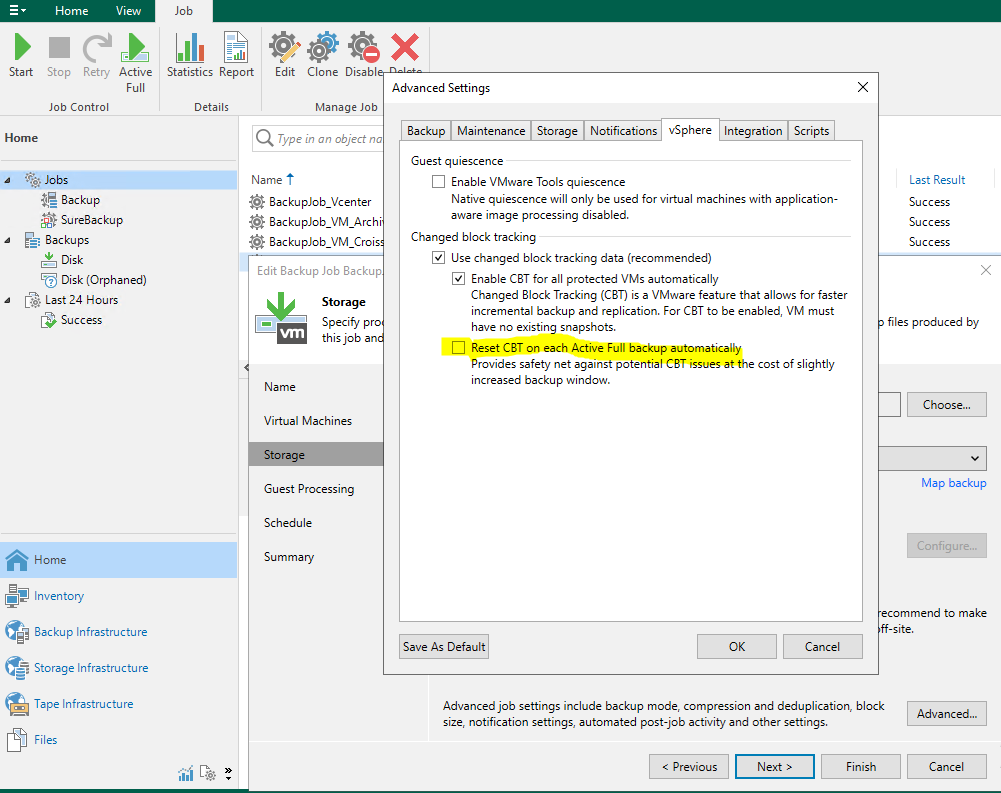Viewport: 1001px width, 793px height.
Task: Open Tape Infrastructure view
Action: tap(84, 704)
